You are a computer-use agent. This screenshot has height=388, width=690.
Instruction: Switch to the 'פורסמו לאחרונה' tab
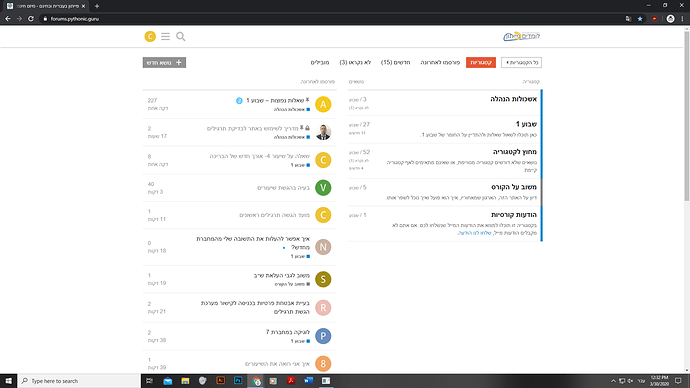[x=440, y=62]
